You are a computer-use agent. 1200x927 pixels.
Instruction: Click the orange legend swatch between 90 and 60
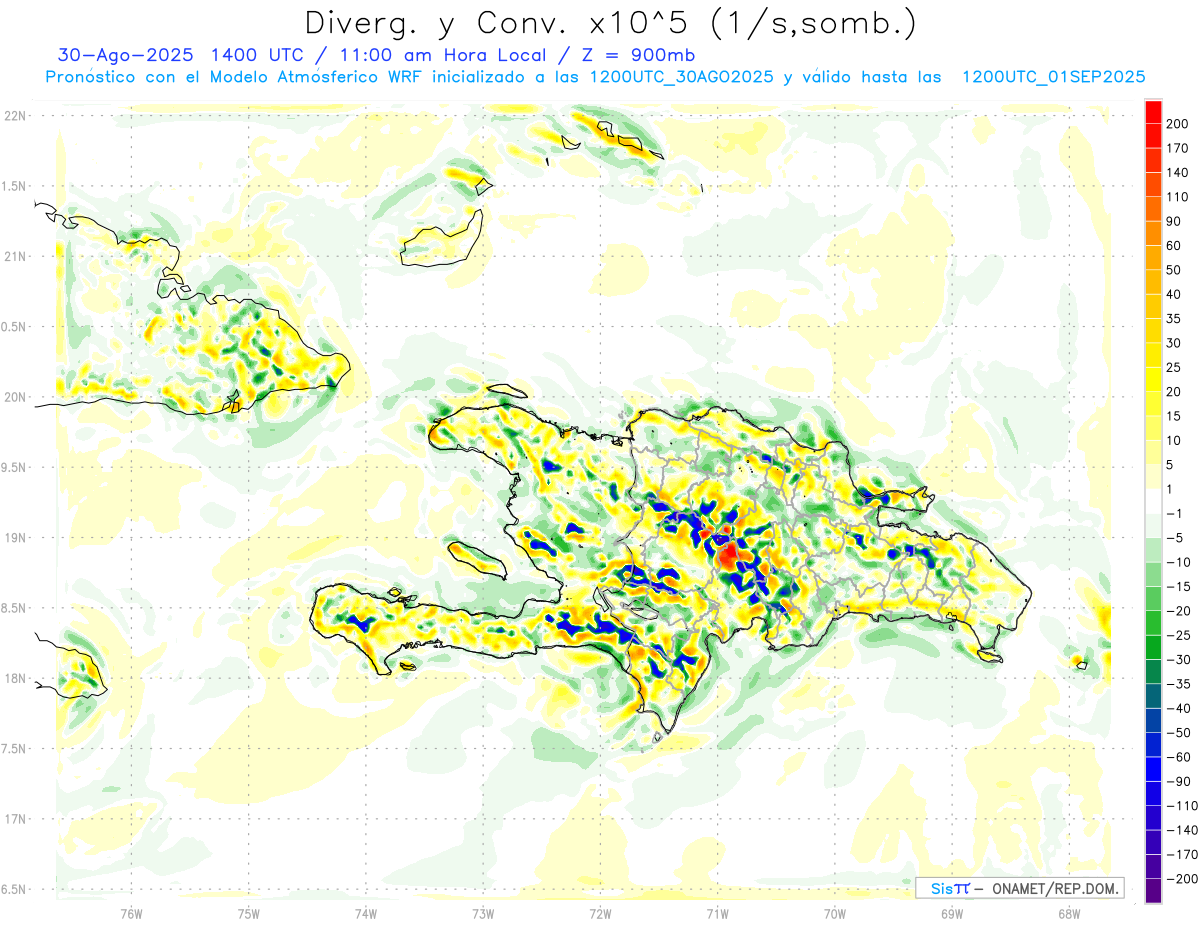(x=1153, y=233)
